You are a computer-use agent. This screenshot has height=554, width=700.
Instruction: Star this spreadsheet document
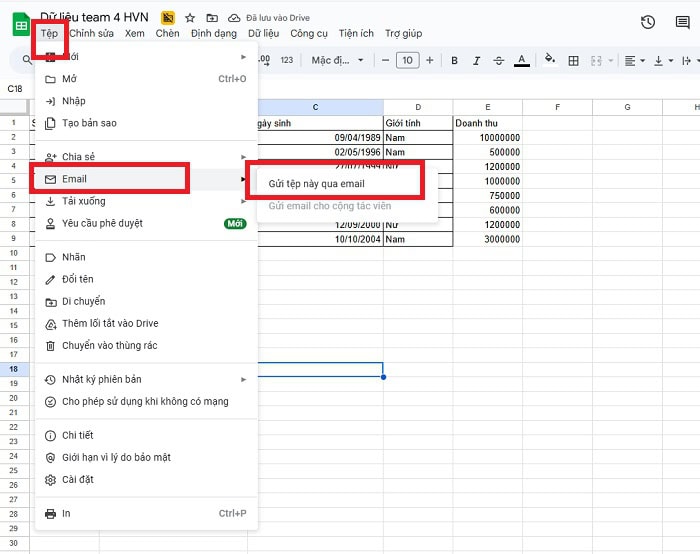click(190, 18)
